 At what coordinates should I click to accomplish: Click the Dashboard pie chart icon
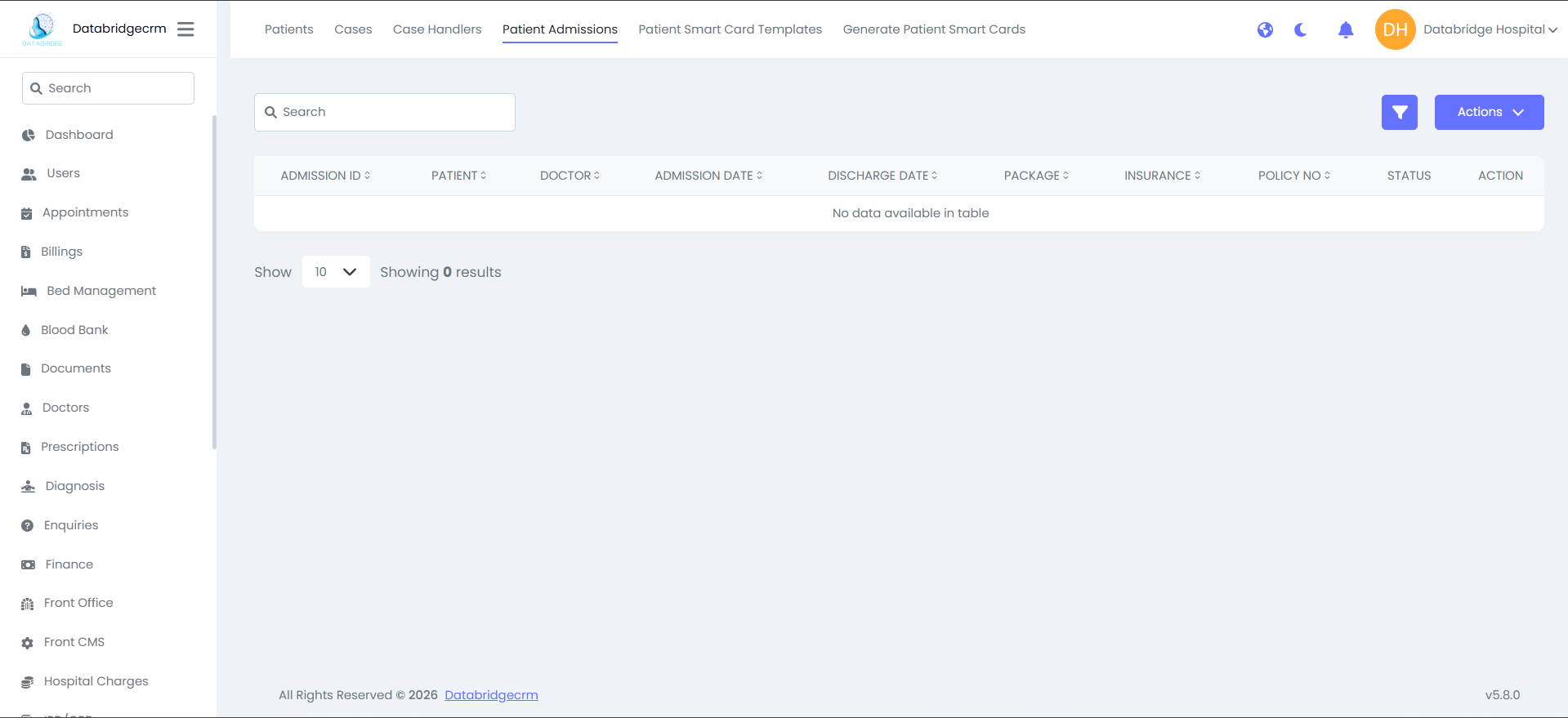tap(29, 136)
